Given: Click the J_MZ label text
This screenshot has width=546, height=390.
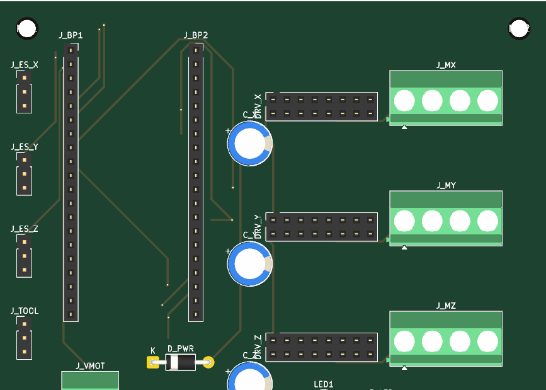Looking at the screenshot, I should click(x=446, y=306).
